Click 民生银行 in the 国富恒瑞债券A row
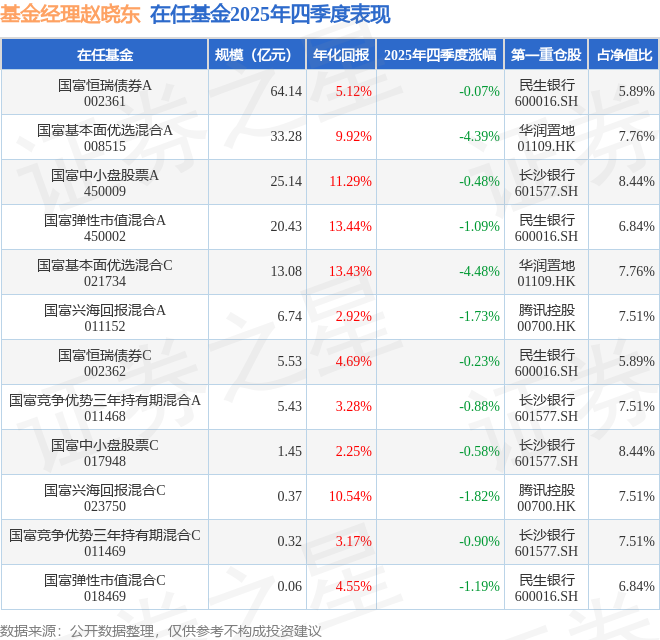The height and width of the screenshot is (640, 660). pyautogui.click(x=546, y=85)
